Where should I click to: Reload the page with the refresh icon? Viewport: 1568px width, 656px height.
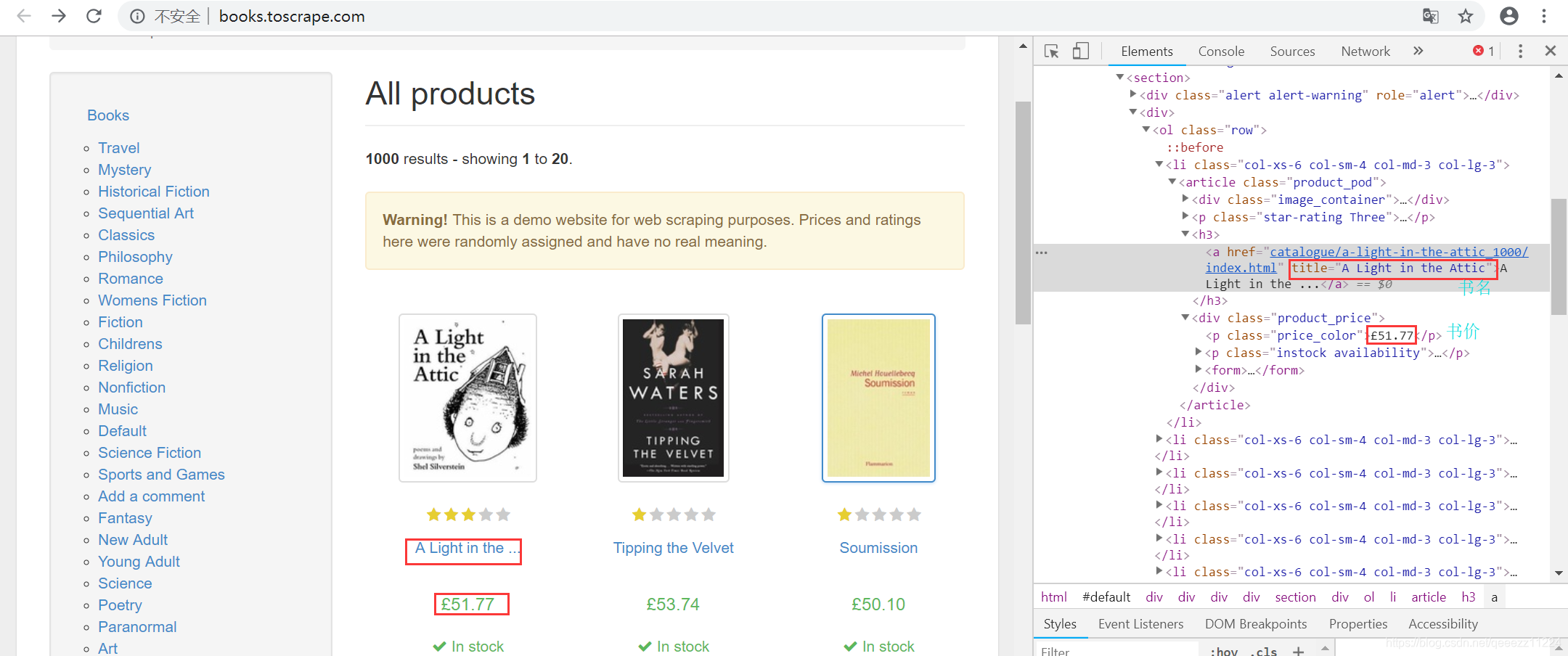94,16
